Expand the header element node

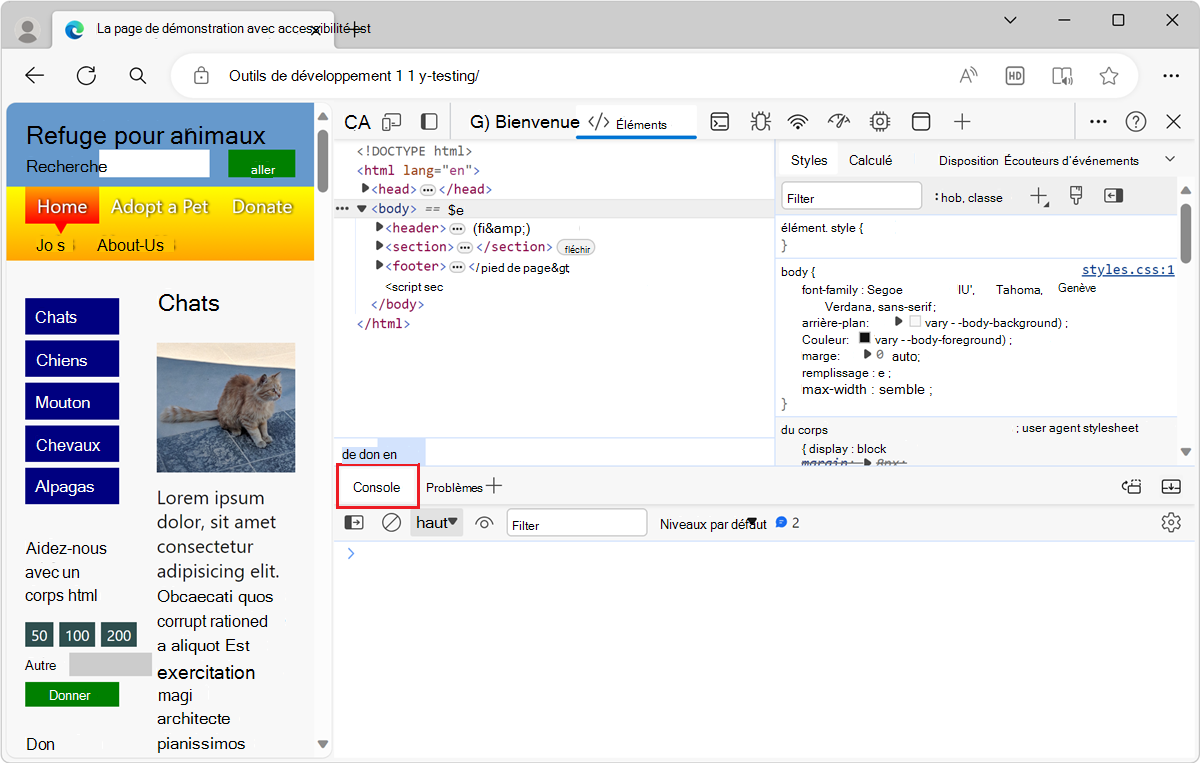point(380,228)
